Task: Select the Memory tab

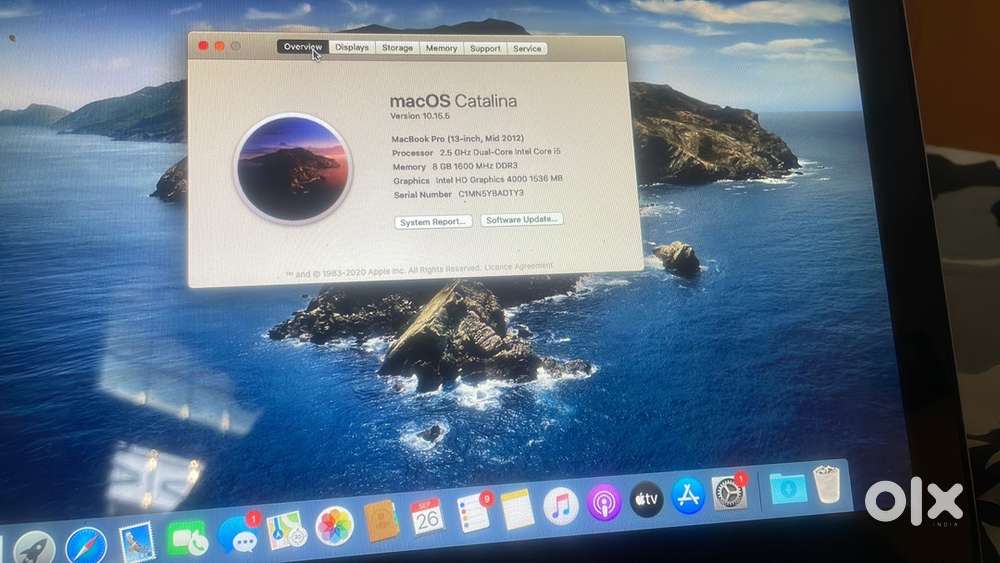Action: pos(441,48)
